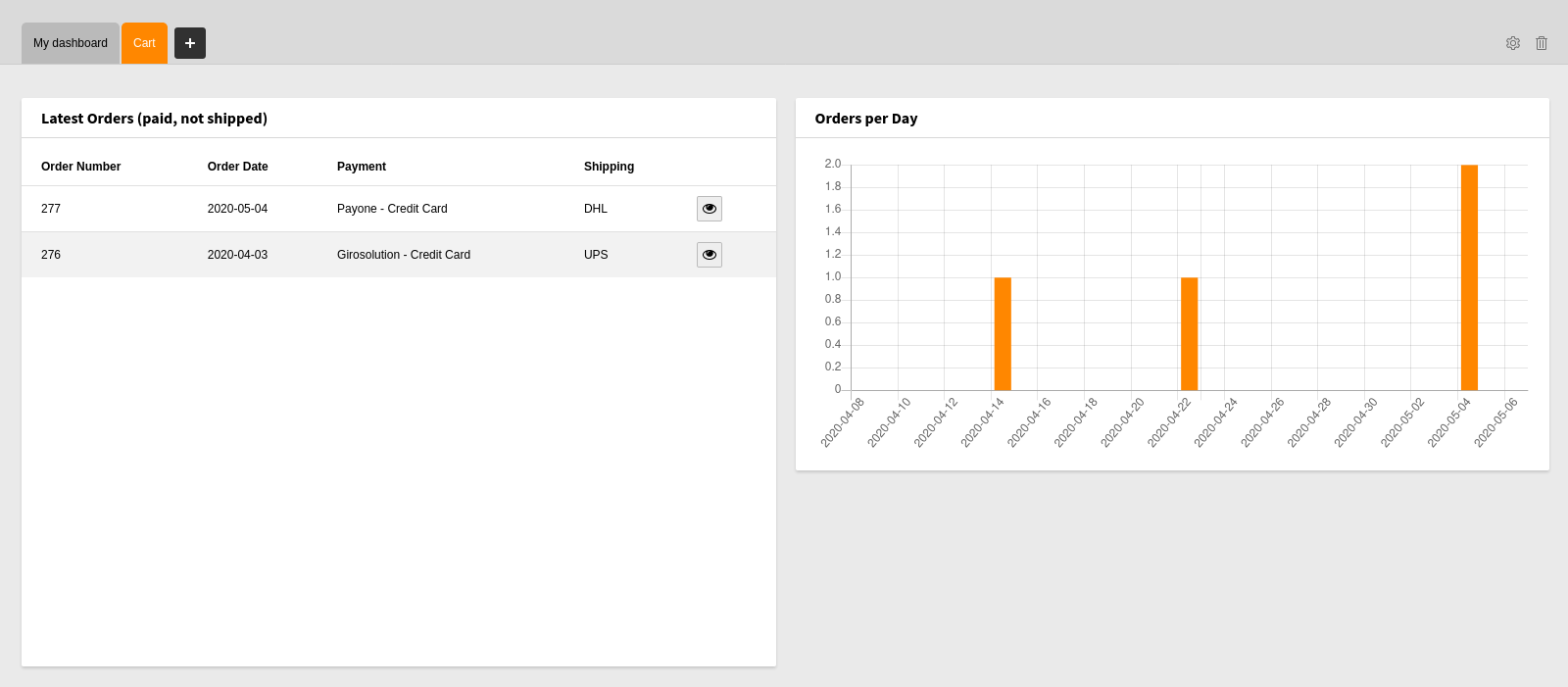Screen dimensions: 1568x687
Task: Click the Payment column header
Action: click(362, 167)
